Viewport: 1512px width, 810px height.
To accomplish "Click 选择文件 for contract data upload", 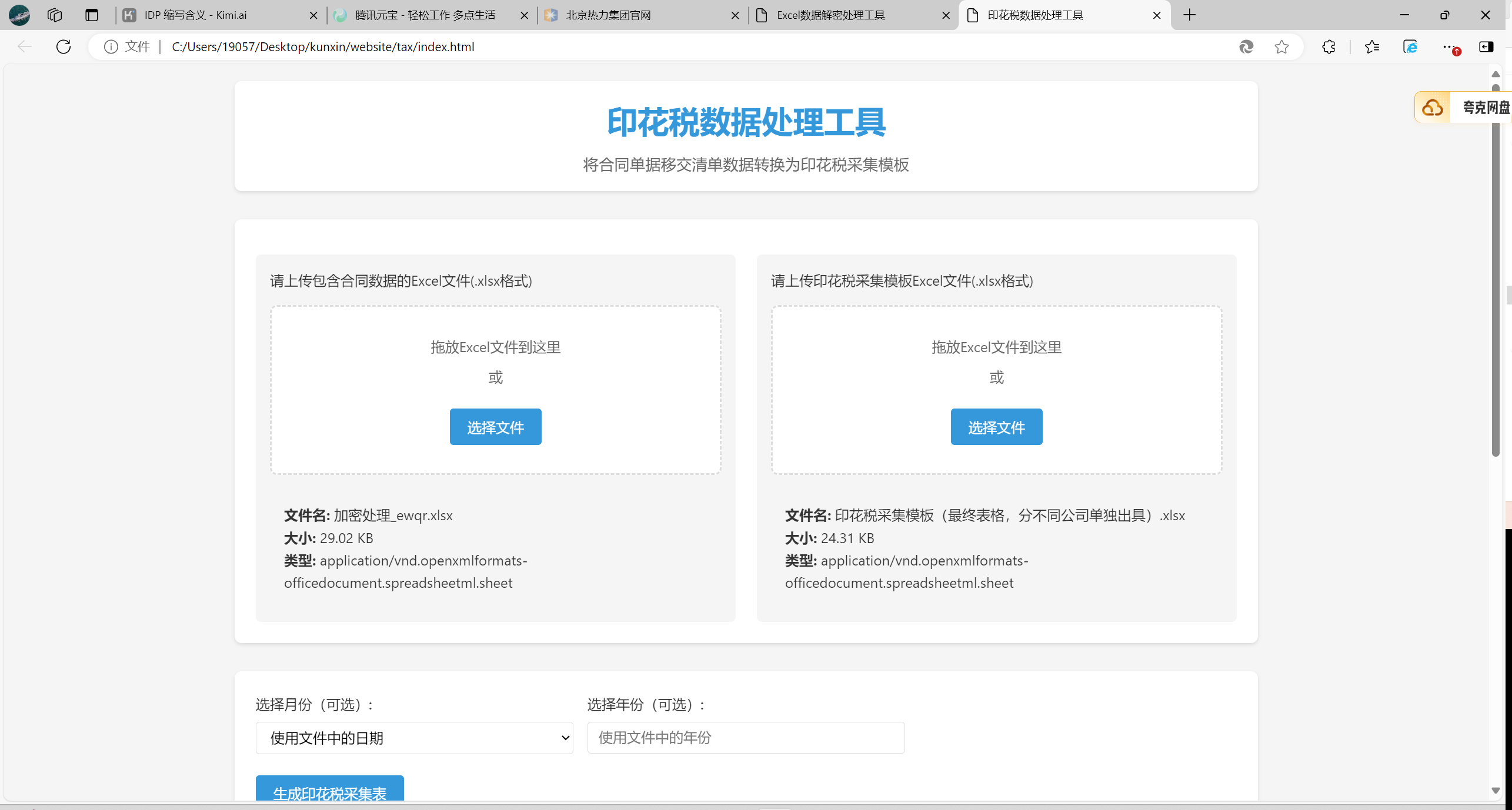I will (x=495, y=427).
